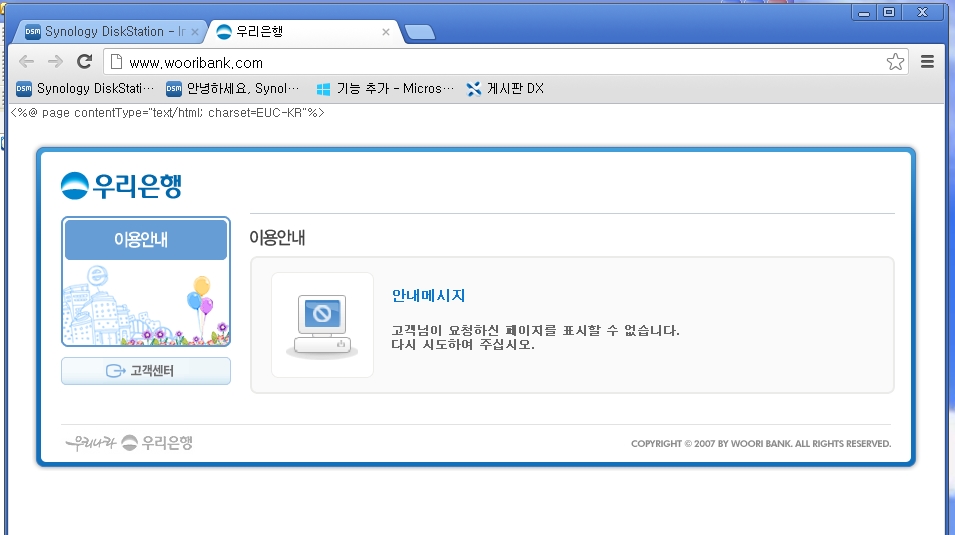This screenshot has width=955, height=535.
Task: Go back with the browser back arrow
Action: [26, 62]
